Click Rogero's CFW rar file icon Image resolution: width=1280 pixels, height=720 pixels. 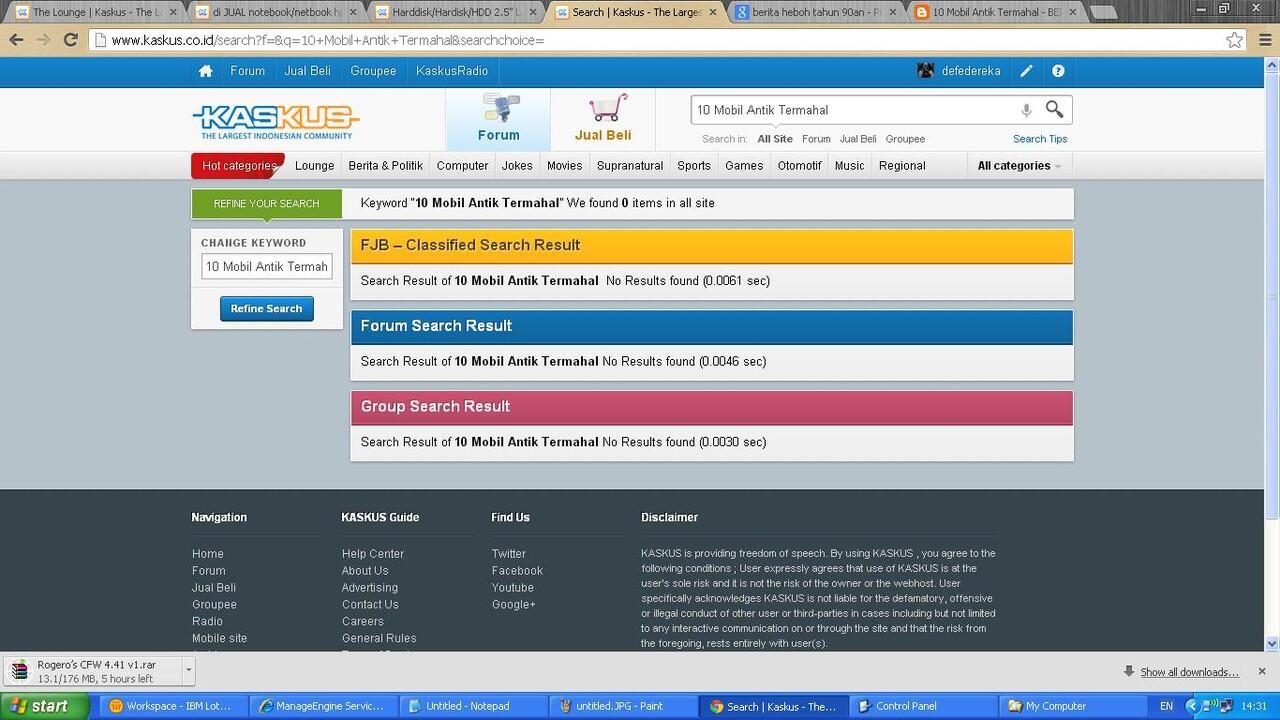point(20,671)
